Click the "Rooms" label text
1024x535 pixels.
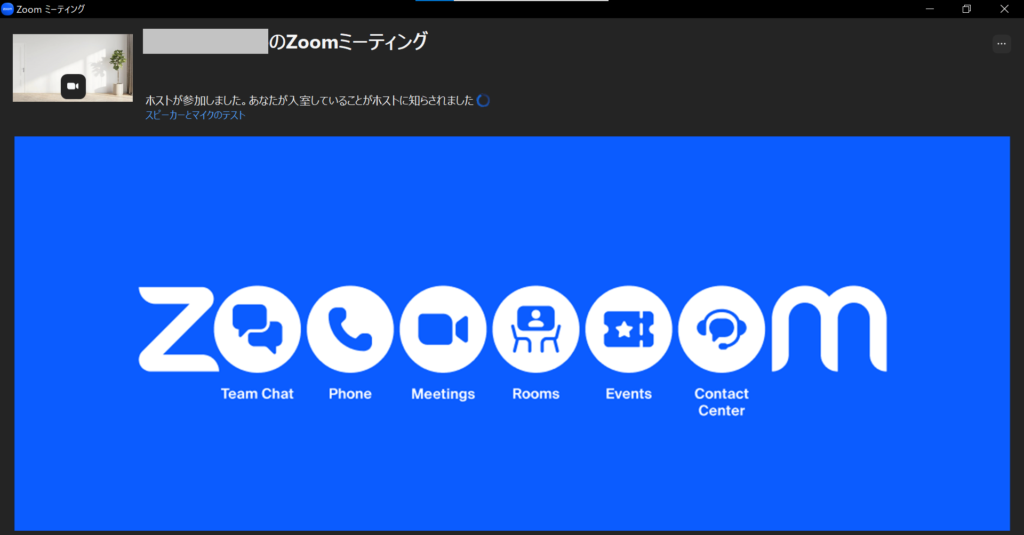pyautogui.click(x=536, y=394)
